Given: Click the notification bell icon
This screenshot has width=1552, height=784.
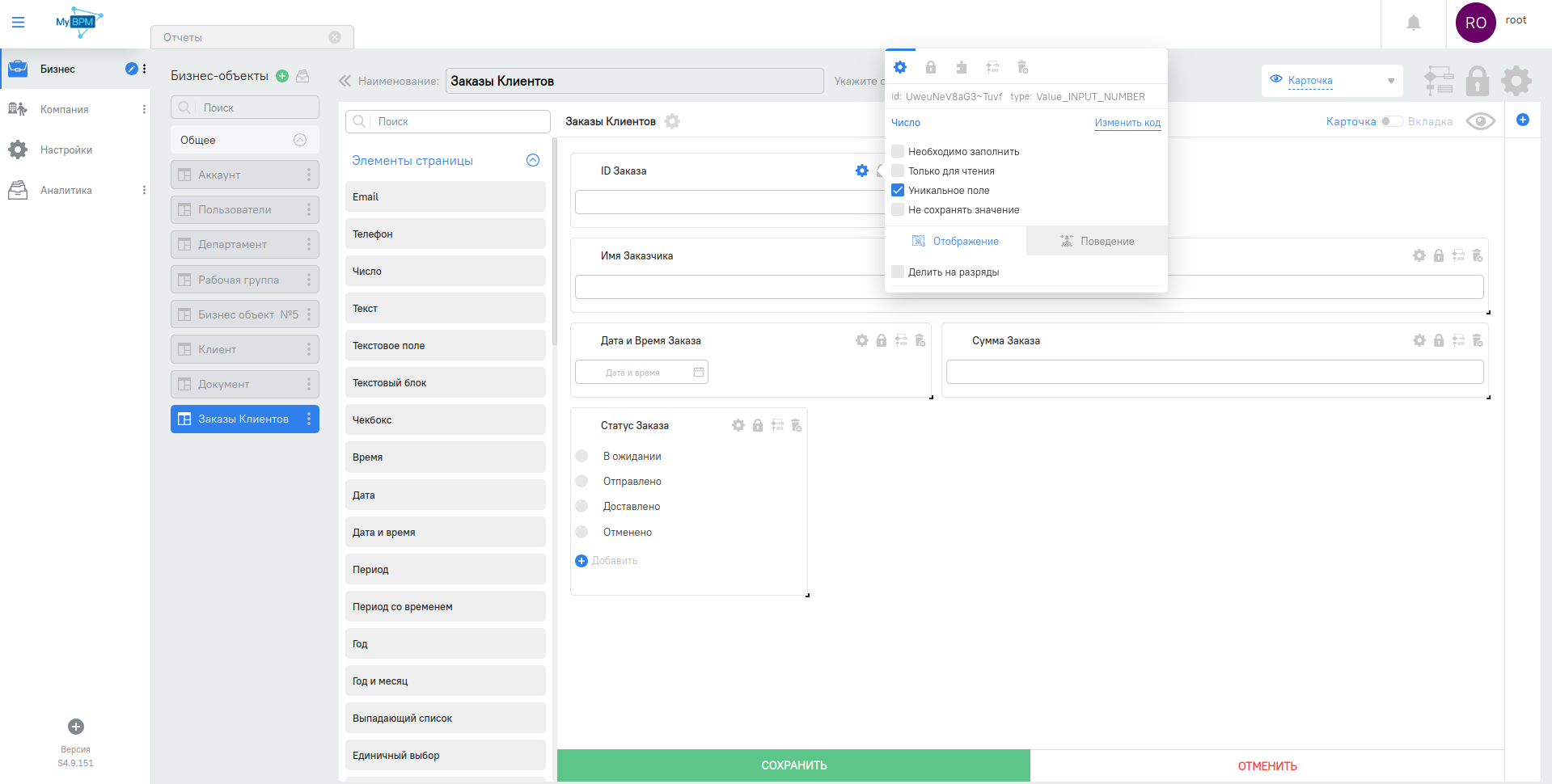Looking at the screenshot, I should (x=1413, y=23).
